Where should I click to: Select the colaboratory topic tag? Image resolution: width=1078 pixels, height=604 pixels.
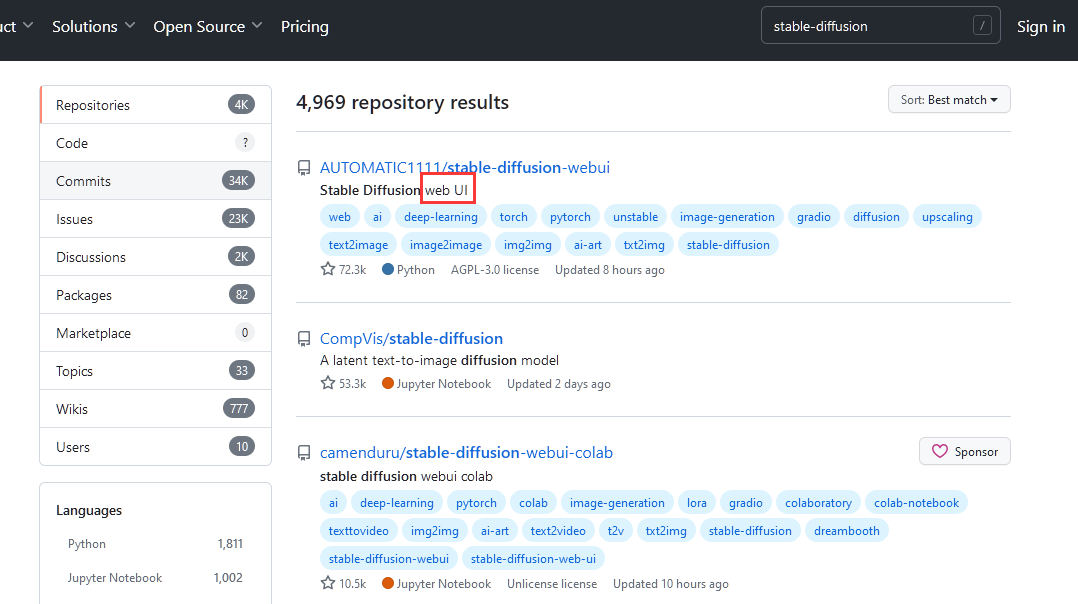[x=818, y=502]
